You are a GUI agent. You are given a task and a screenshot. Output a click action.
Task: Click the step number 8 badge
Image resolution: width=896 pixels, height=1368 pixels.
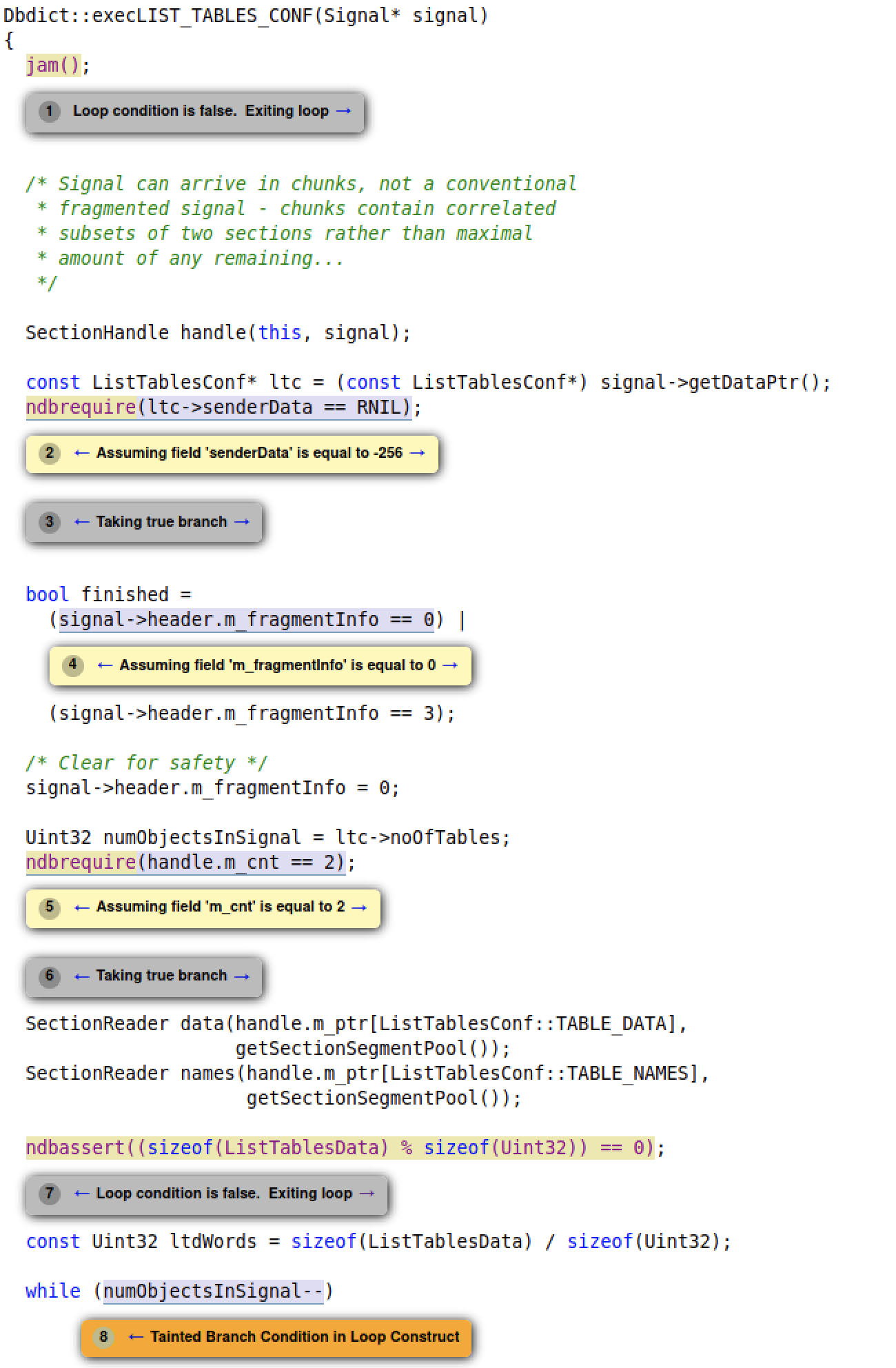click(103, 1337)
